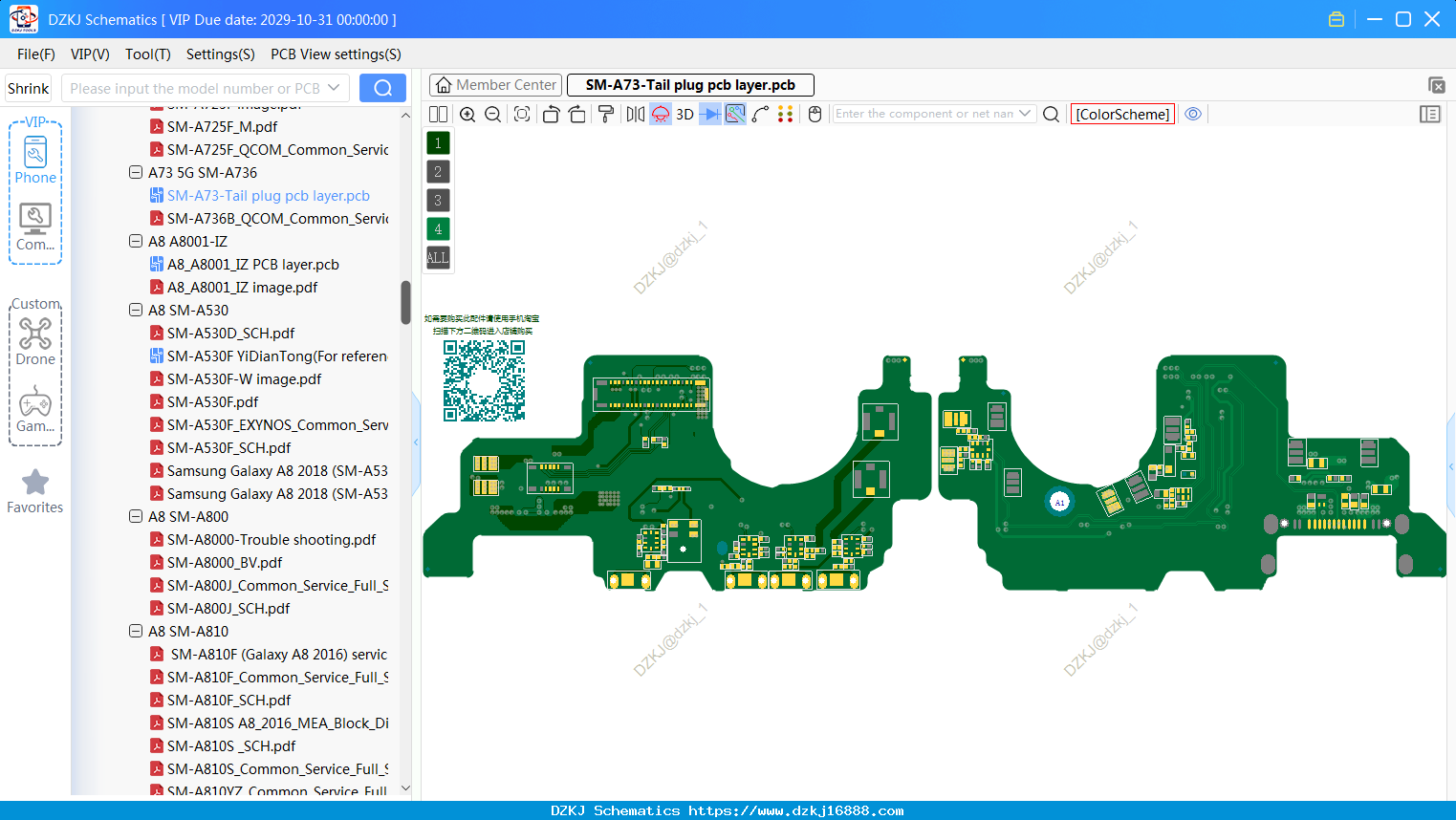Toggle the red dome highlight tool
1456x820 pixels.
(661, 114)
